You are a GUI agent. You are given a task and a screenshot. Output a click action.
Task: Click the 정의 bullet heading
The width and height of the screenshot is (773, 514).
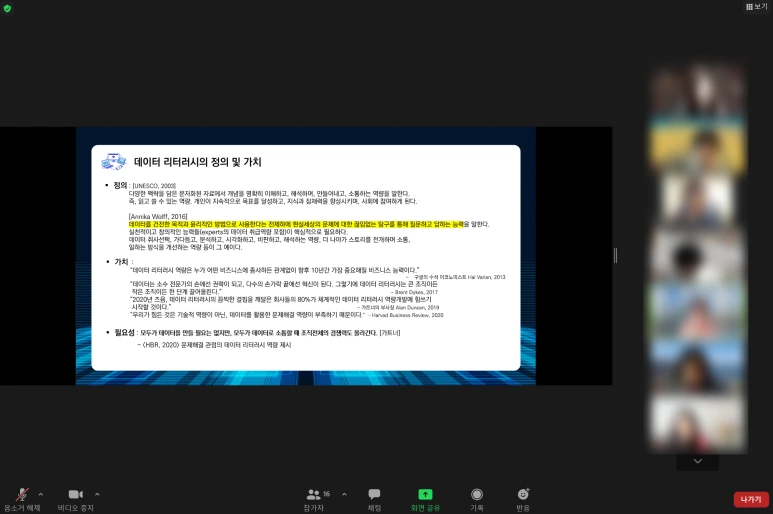(120, 185)
